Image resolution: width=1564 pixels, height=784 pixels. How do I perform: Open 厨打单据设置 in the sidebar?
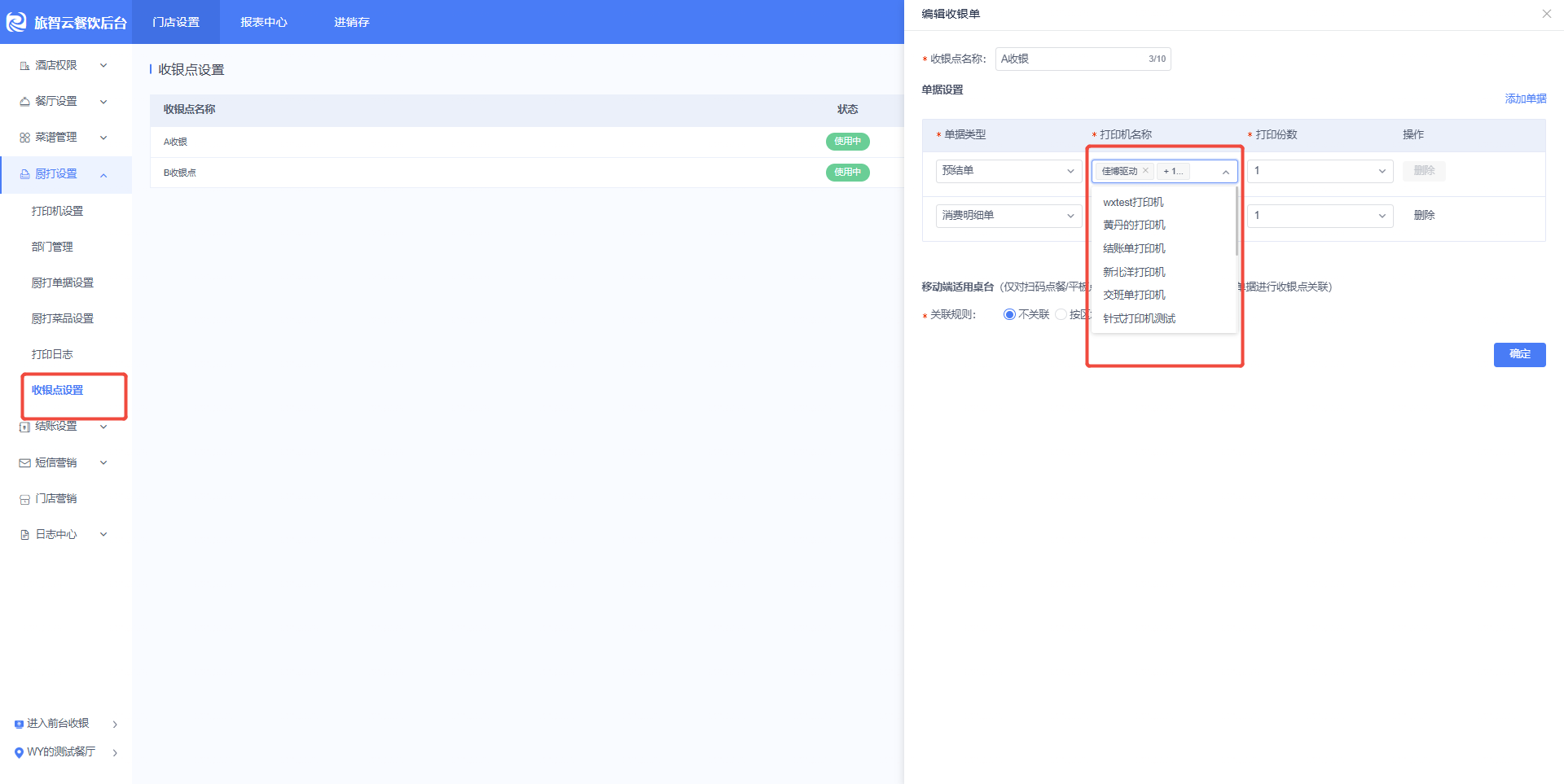click(x=63, y=283)
